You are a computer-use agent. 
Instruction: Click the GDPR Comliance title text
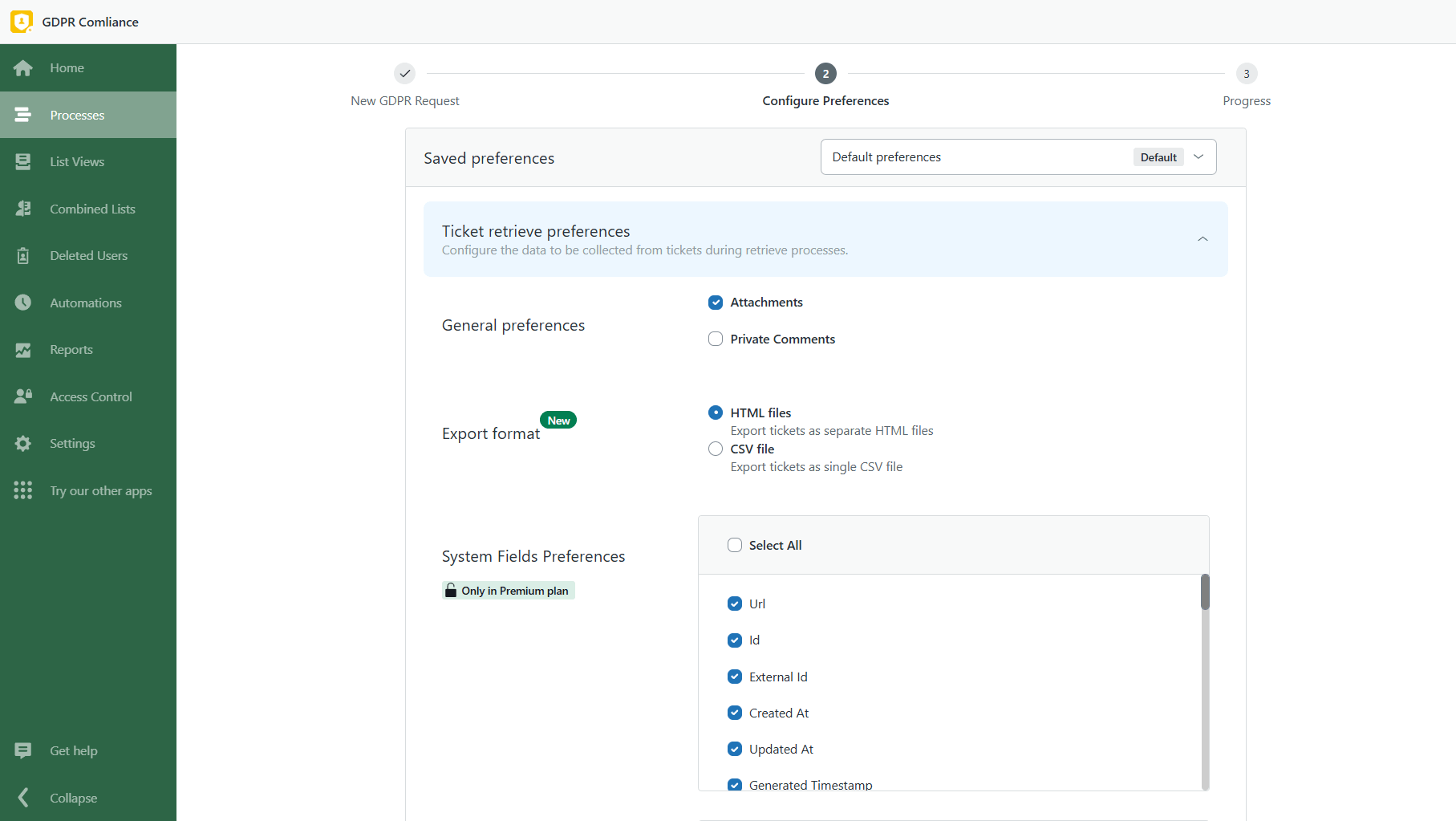click(90, 22)
